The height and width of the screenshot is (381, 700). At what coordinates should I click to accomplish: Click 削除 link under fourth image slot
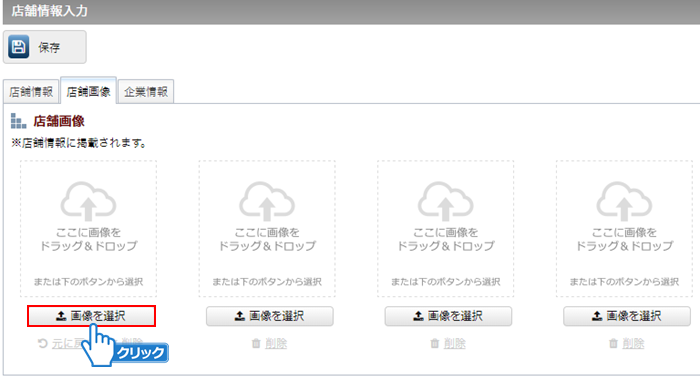633,343
